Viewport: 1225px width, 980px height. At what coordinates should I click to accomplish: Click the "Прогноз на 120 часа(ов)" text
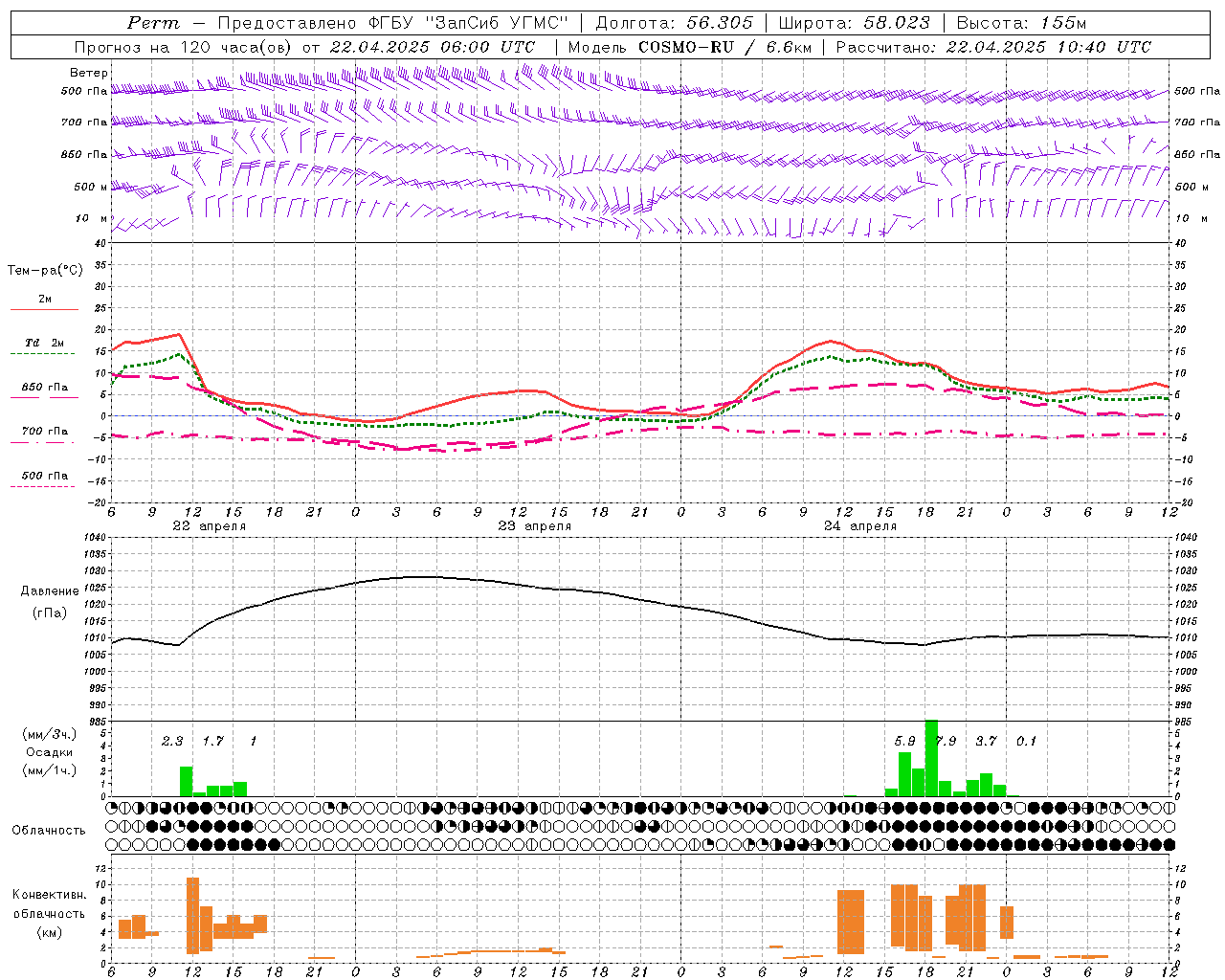185,47
